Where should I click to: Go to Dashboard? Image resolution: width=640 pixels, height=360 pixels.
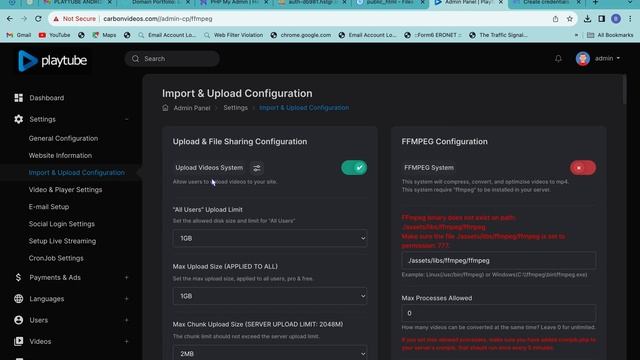[x=47, y=98]
